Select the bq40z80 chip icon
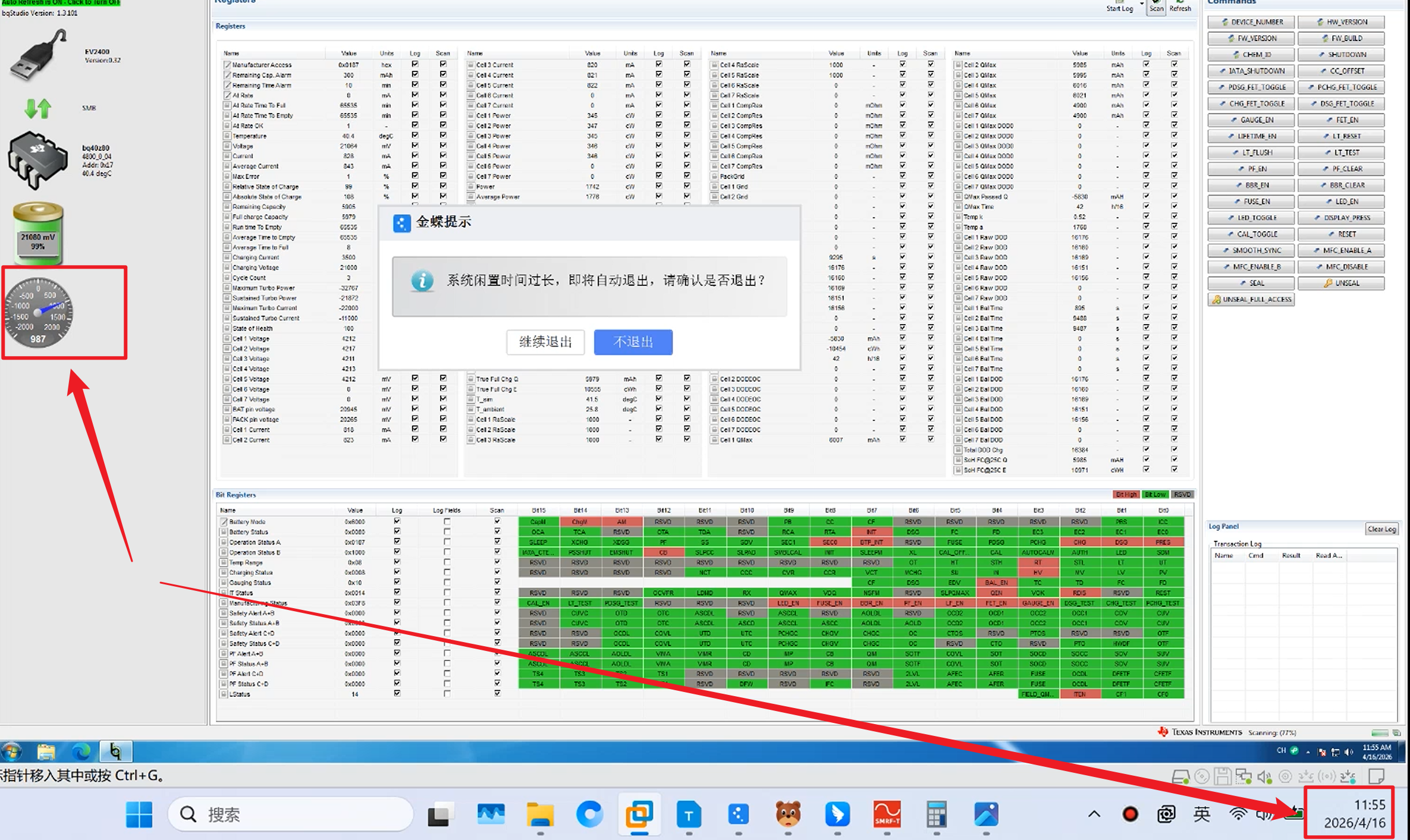This screenshot has width=1410, height=840. point(37,161)
